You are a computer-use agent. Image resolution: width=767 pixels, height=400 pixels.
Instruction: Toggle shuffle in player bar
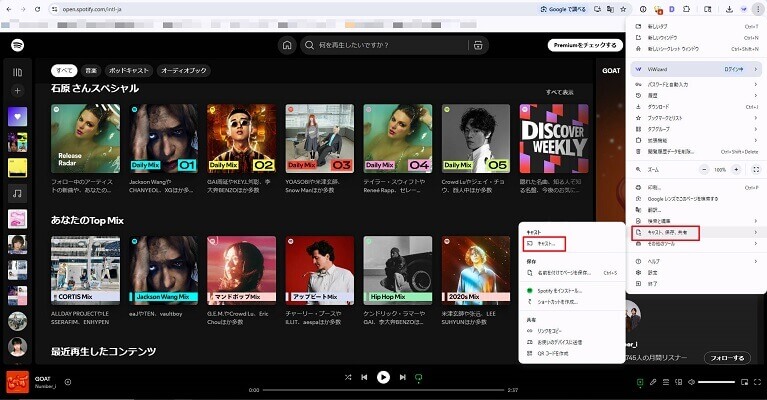[348, 377]
